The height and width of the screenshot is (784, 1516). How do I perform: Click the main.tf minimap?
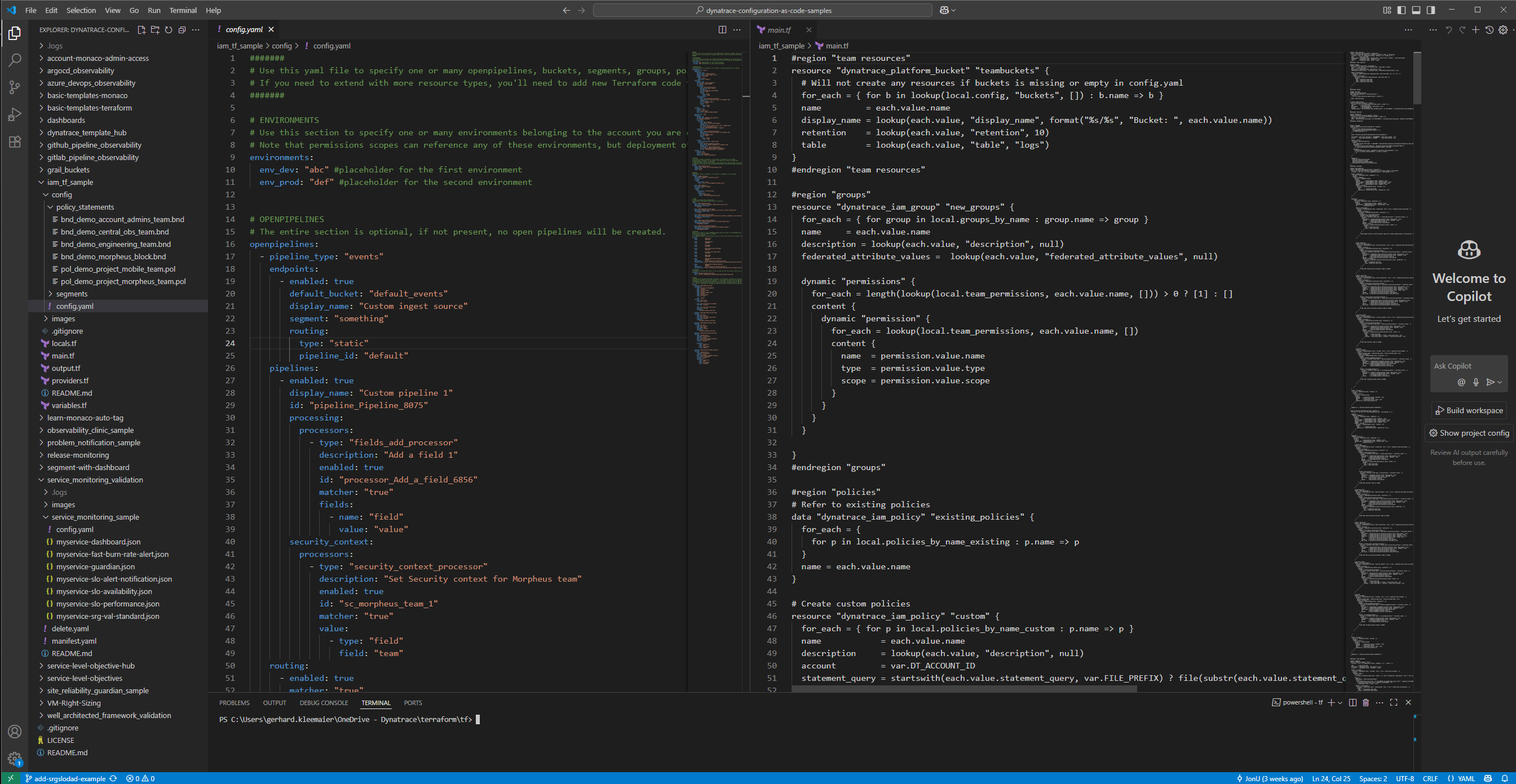1381,370
